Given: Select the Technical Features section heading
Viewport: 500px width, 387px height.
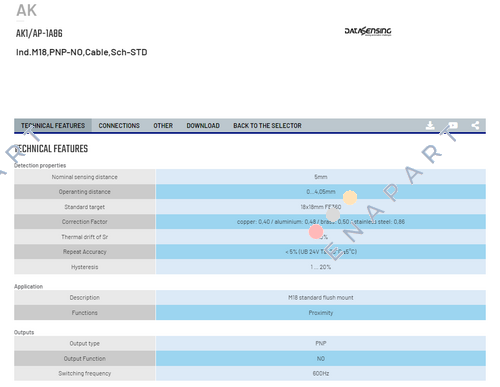Looking at the screenshot, I should tap(52, 149).
